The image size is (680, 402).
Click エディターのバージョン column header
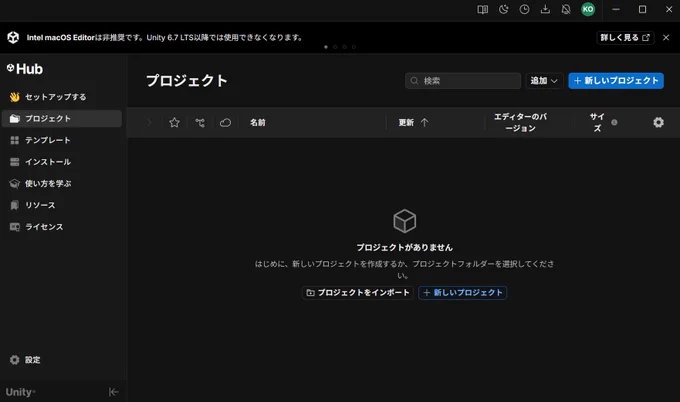(520, 123)
